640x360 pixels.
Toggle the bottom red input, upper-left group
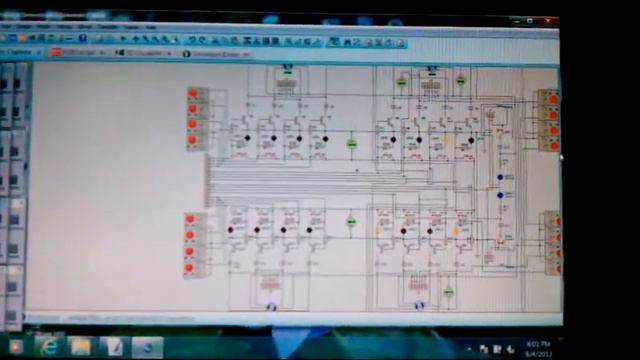193,140
